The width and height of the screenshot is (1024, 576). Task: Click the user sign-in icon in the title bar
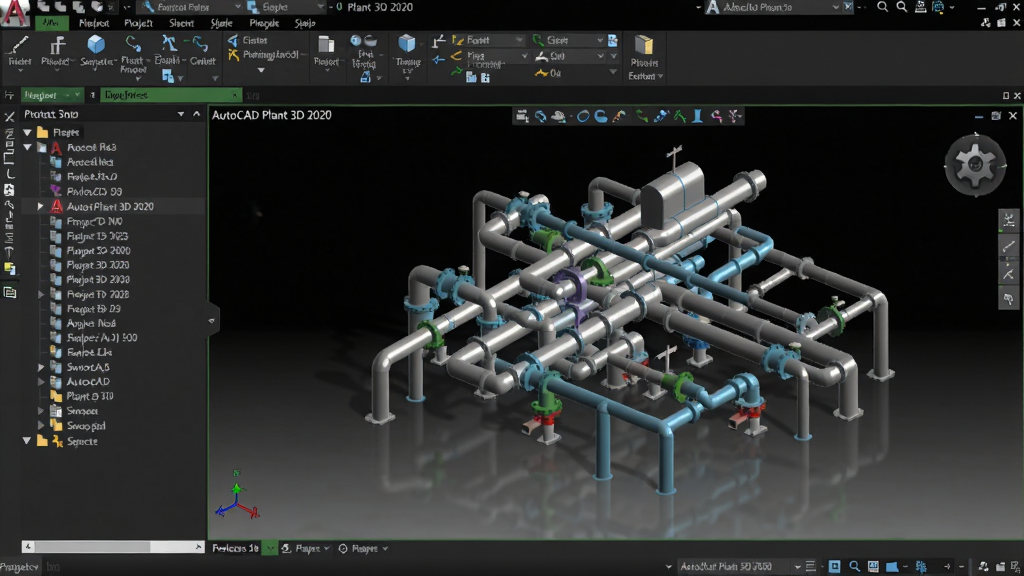click(x=938, y=7)
